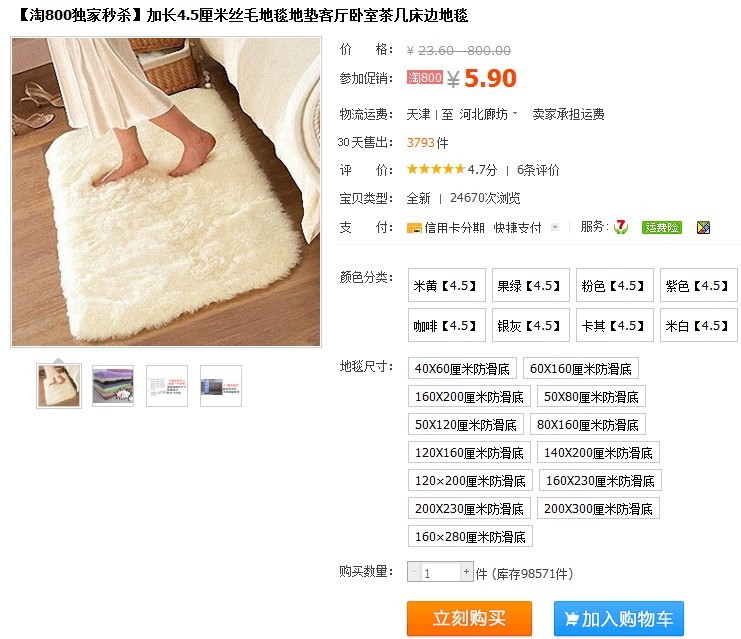
Task: Click the credit card icon beside 信用卡分期
Action: 414,228
